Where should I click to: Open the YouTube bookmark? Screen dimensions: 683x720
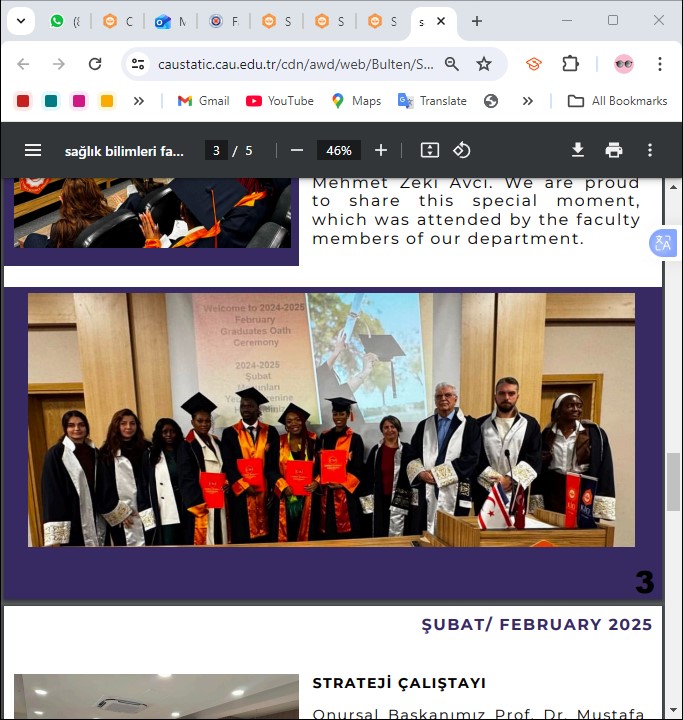click(280, 101)
